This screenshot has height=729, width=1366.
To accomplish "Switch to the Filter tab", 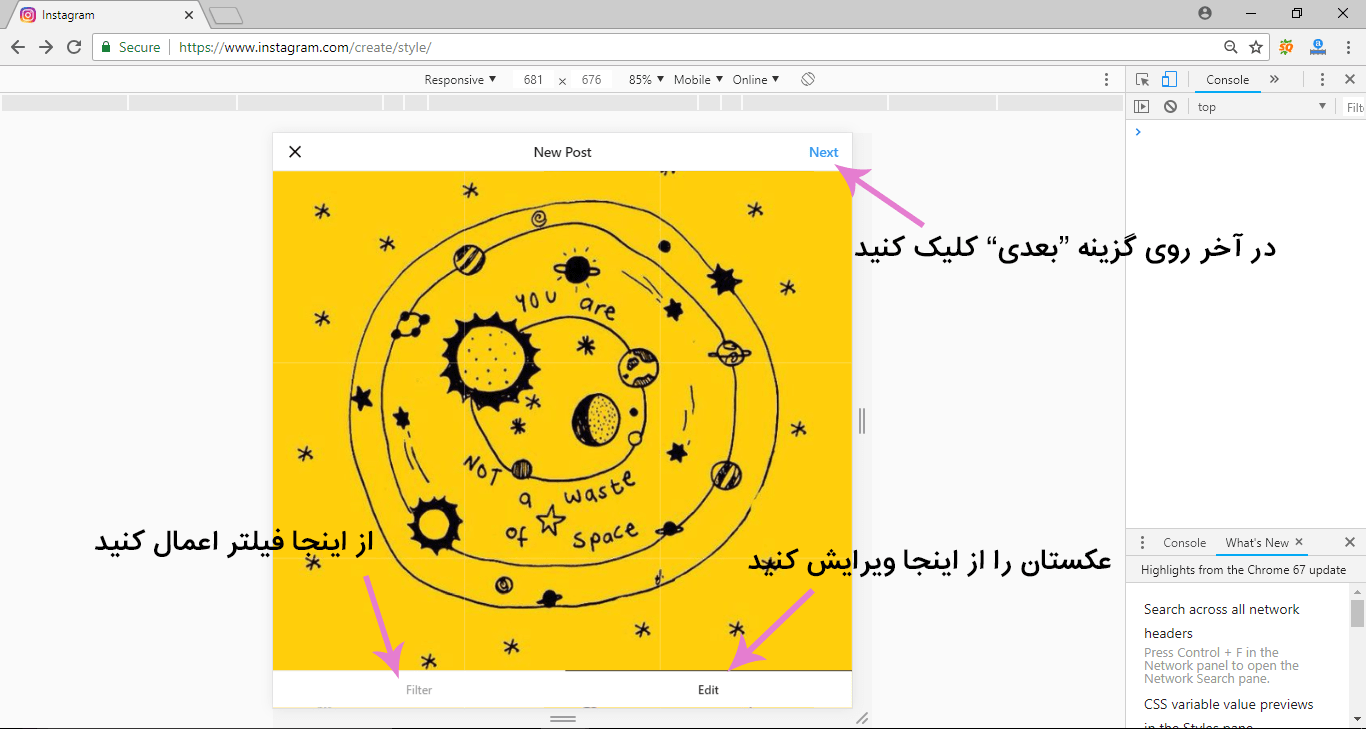I will click(x=419, y=690).
